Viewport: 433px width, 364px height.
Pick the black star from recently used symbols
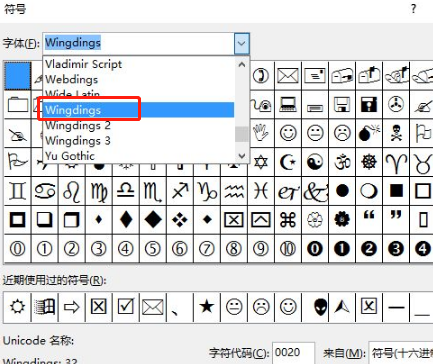[x=207, y=307]
